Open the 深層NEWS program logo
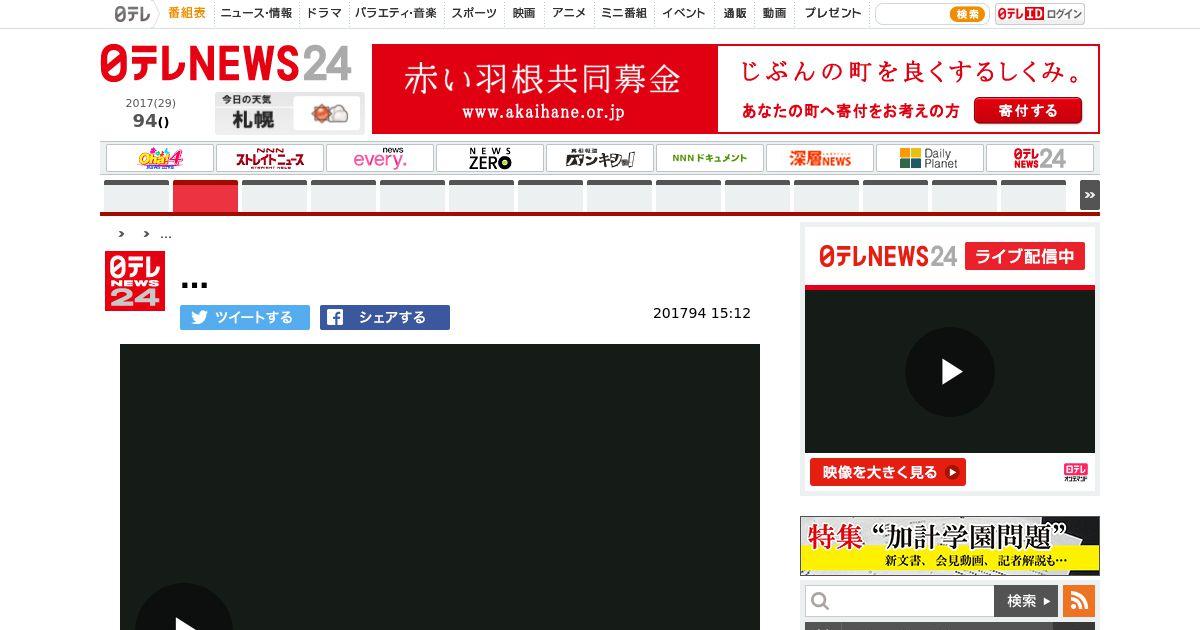Viewport: 1200px width, 630px height. coord(820,158)
